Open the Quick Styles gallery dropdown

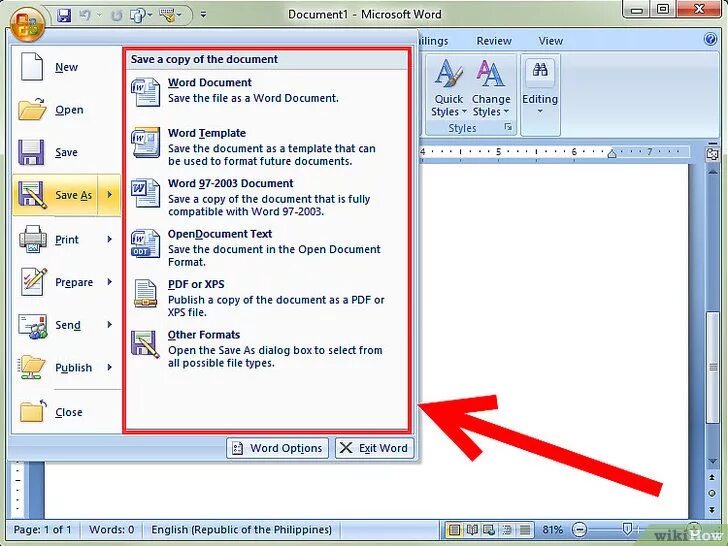pyautogui.click(x=448, y=88)
